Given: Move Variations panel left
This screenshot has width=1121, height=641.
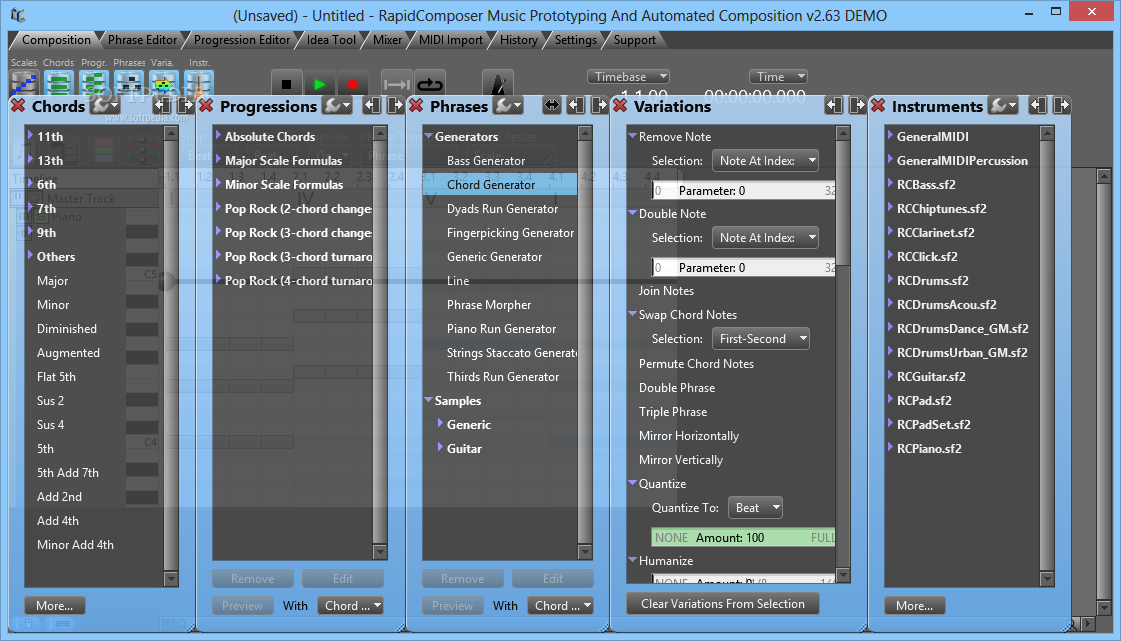Looking at the screenshot, I should click(834, 106).
